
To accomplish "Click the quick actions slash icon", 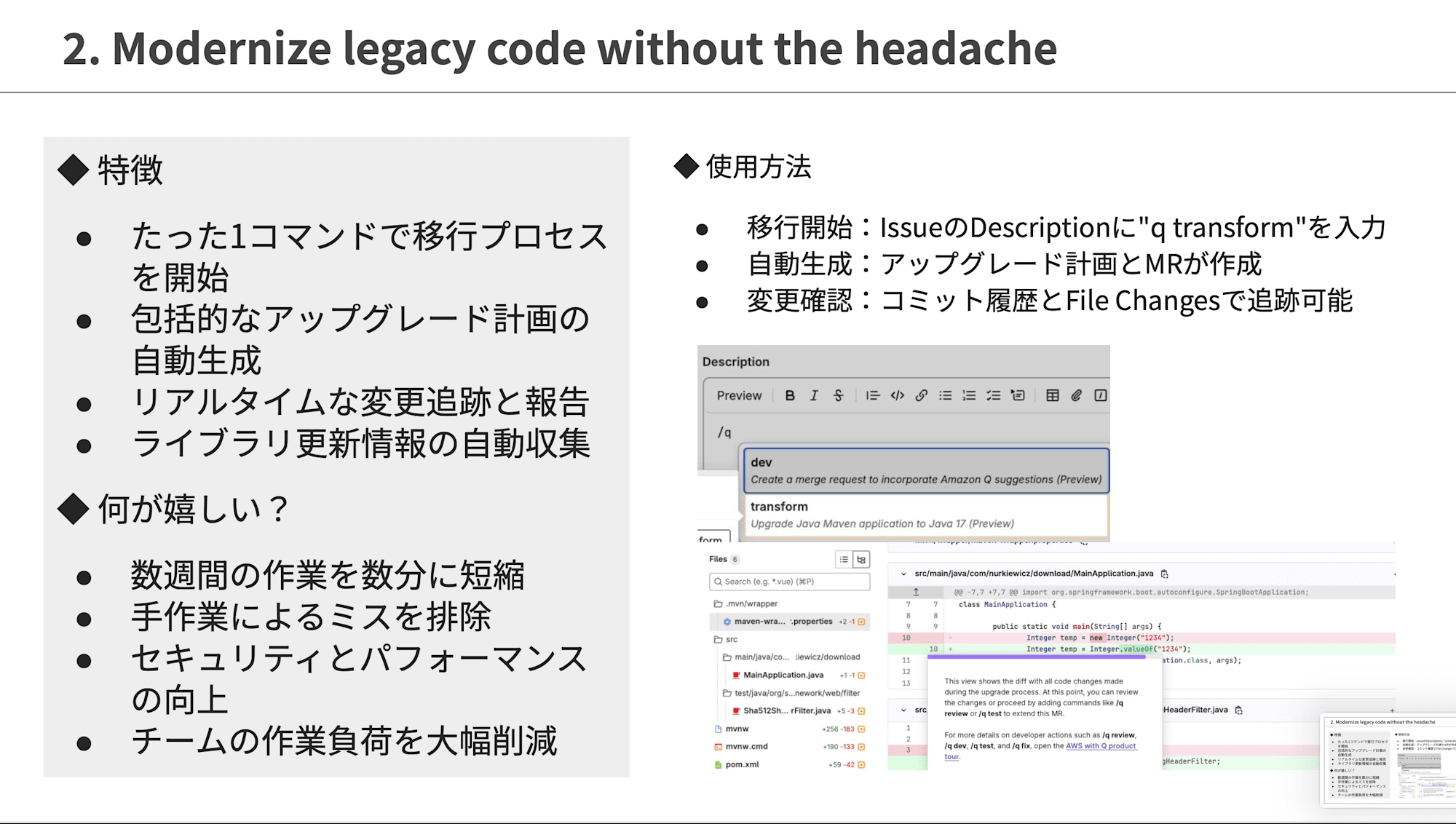I will [x=1100, y=395].
